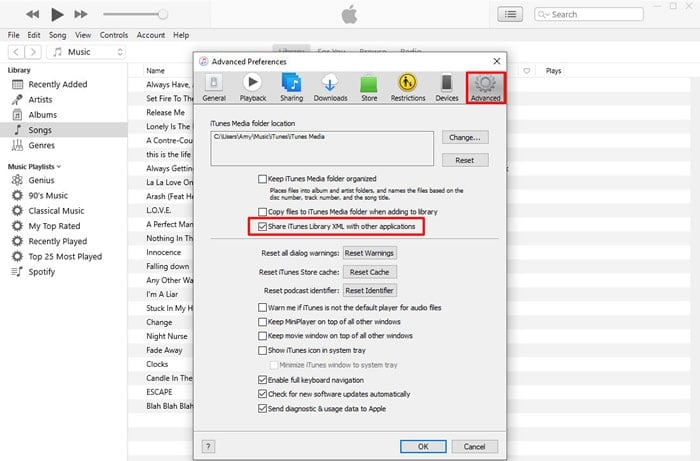Open the Downloads preferences pane
Viewport: 700px width, 461px height.
click(330, 87)
